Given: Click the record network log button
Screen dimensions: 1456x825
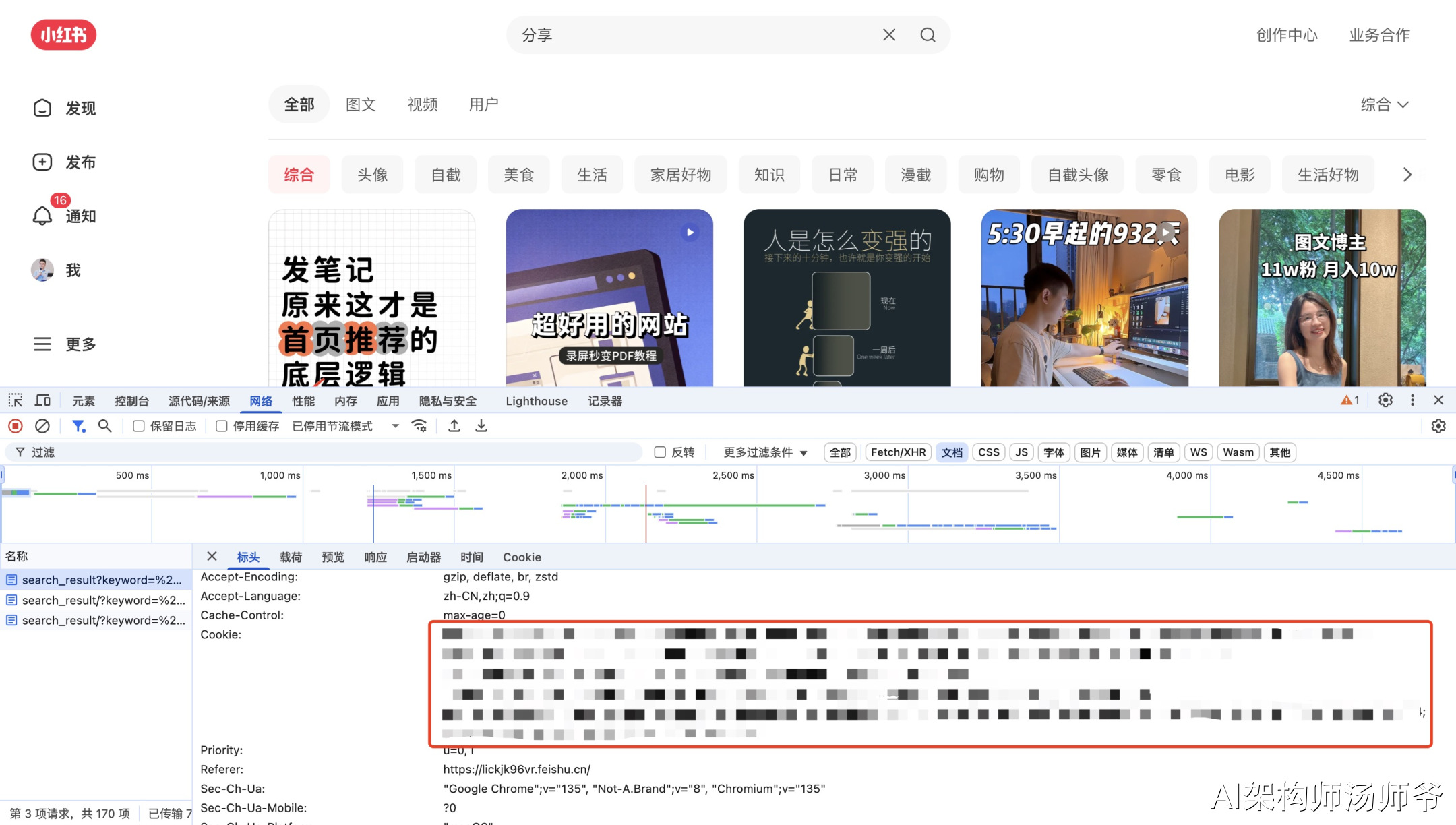Looking at the screenshot, I should point(16,426).
